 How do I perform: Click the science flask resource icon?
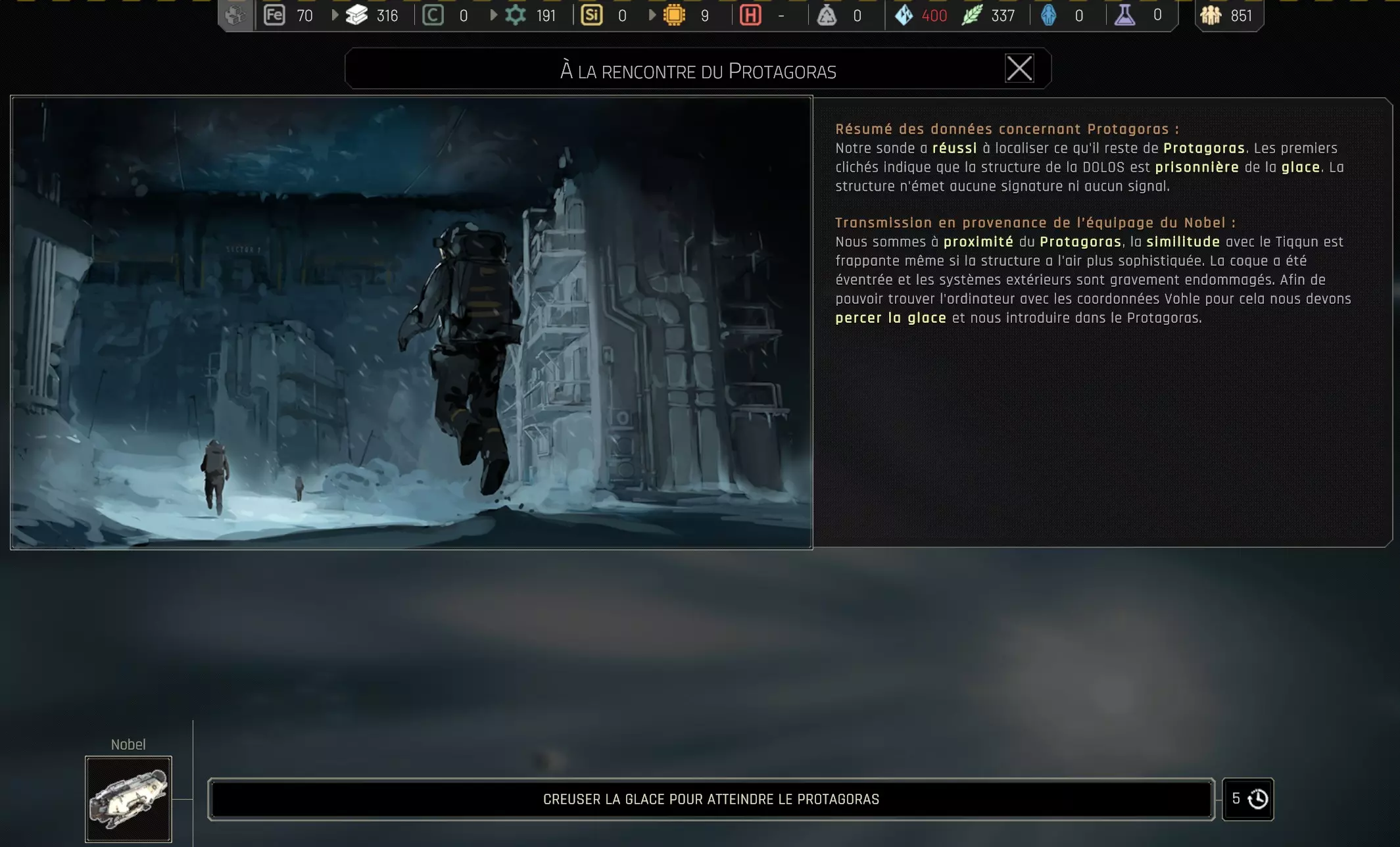tap(1124, 15)
